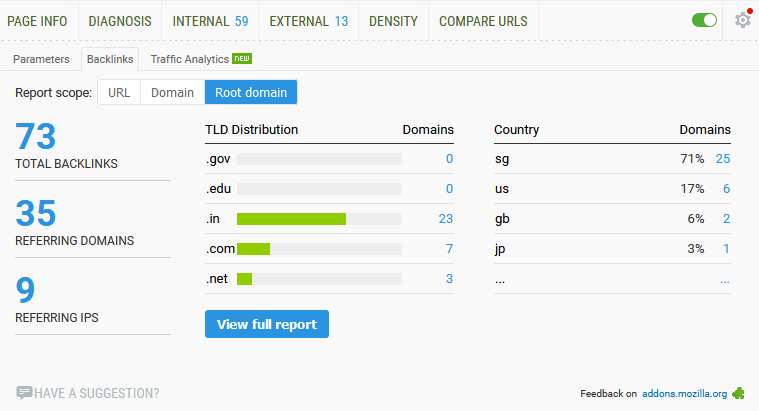Open the settings gear icon
Image resolution: width=759 pixels, height=411 pixels.
(x=743, y=20)
